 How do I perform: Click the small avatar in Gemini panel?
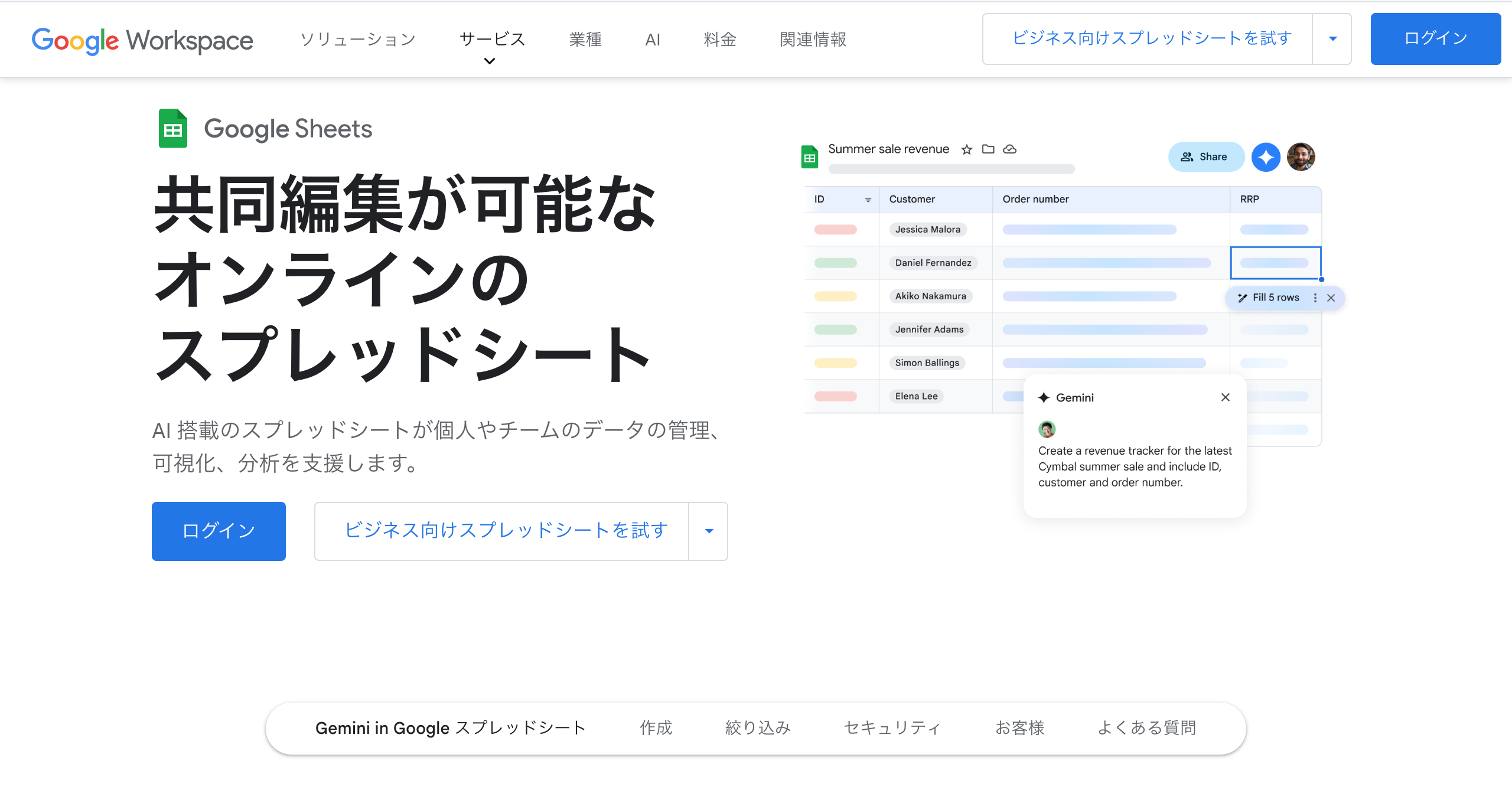coord(1047,429)
